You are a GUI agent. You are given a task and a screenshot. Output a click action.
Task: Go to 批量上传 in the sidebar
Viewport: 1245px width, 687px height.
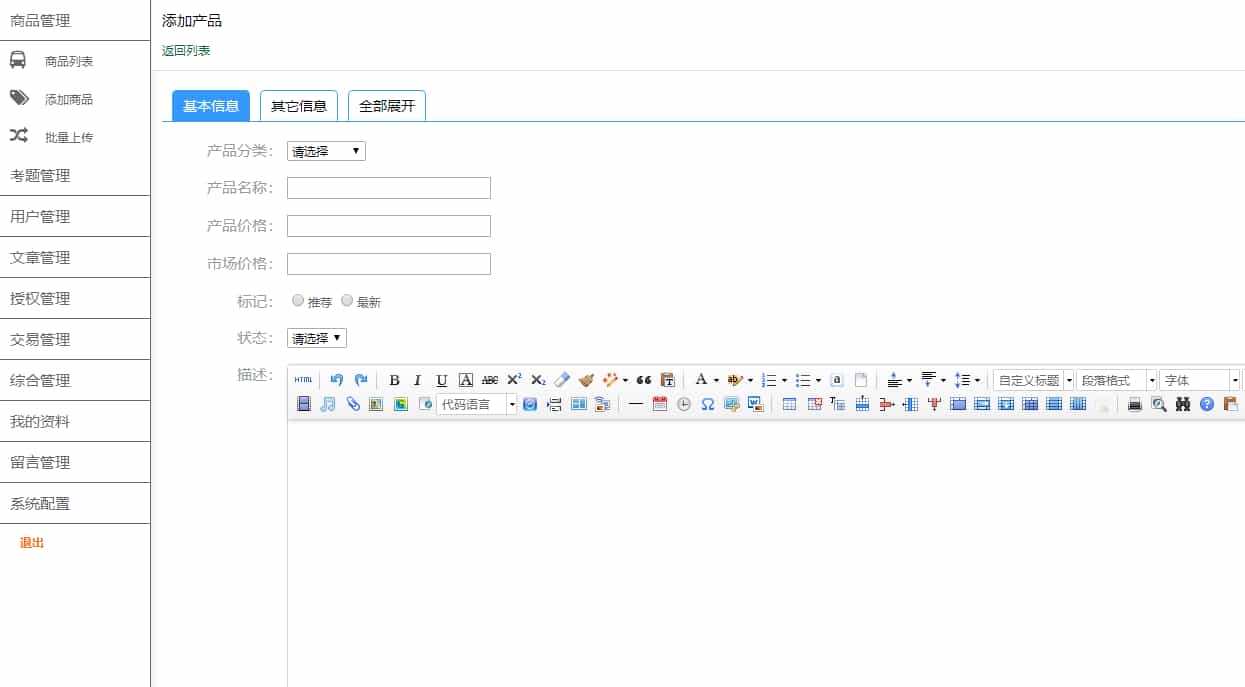point(69,138)
